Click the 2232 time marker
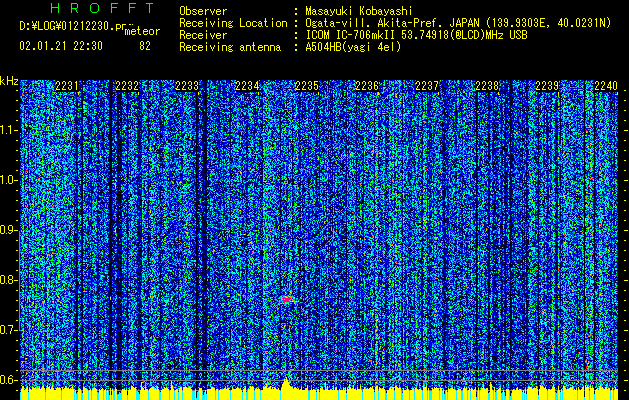The width and height of the screenshot is (629, 400). click(x=127, y=86)
